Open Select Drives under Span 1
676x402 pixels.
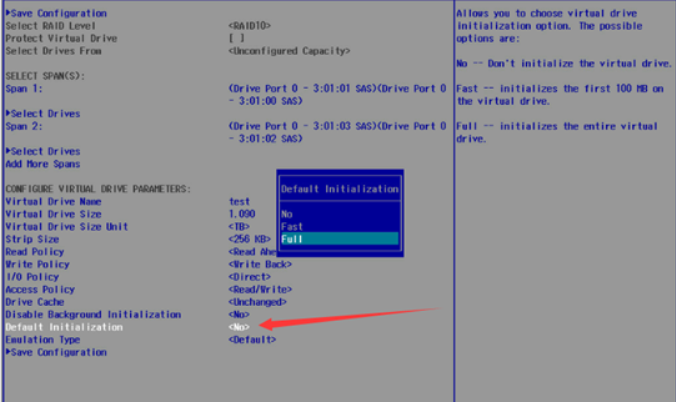[43, 113]
